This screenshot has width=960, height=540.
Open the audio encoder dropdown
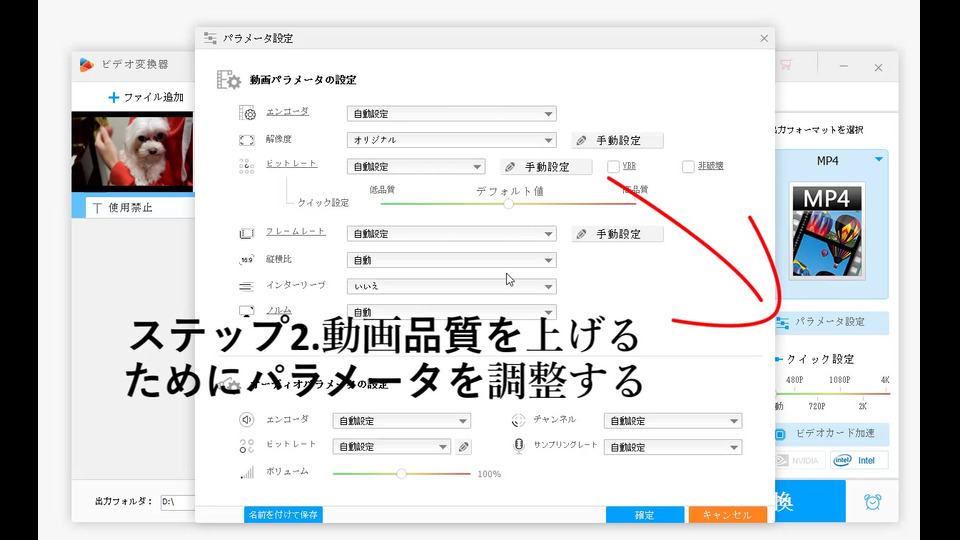click(x=401, y=421)
